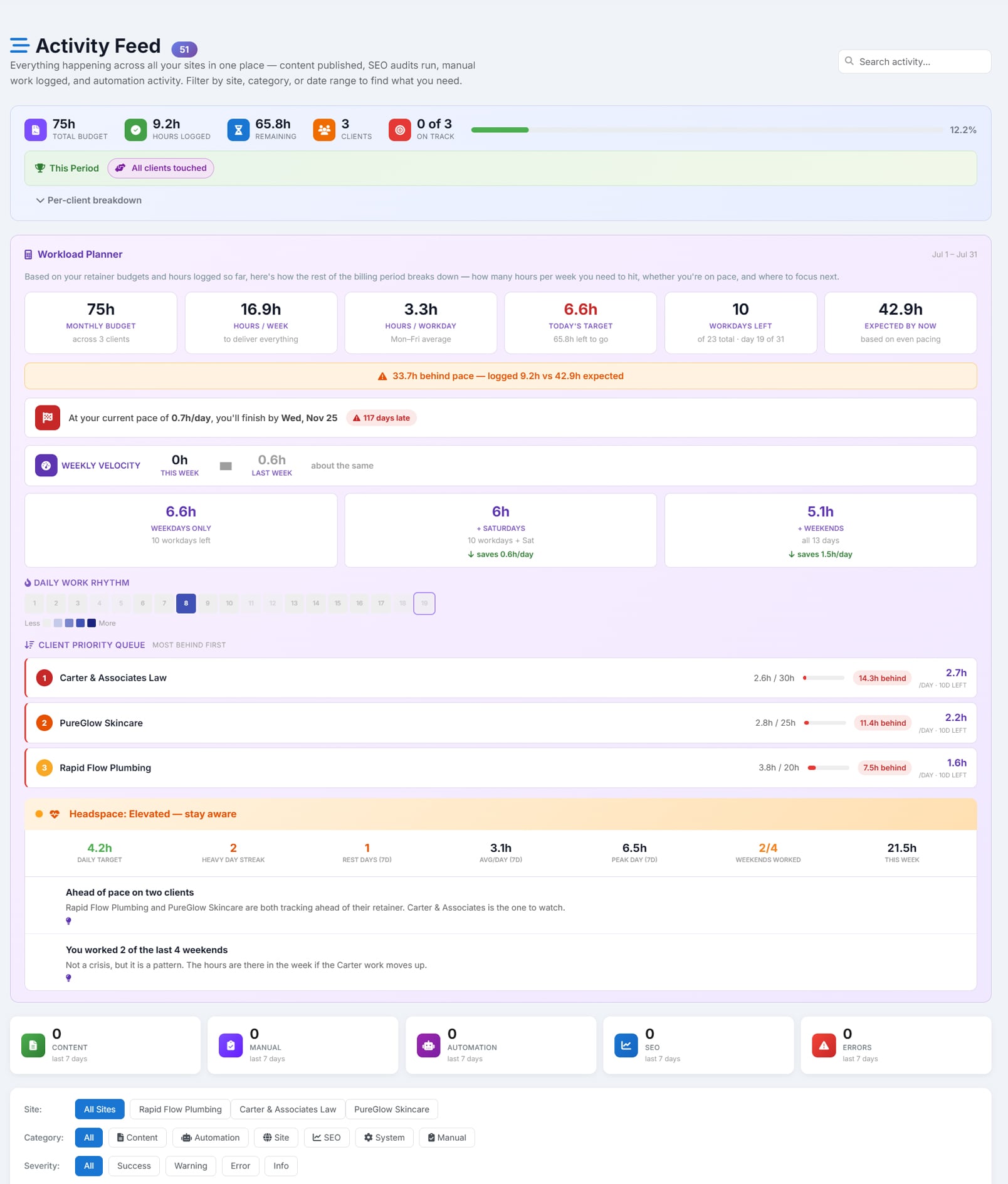Viewport: 1008px width, 1184px height.
Task: Click Rapid Flow Plumbing 3.8h / 20h progress bar
Action: tap(829, 768)
